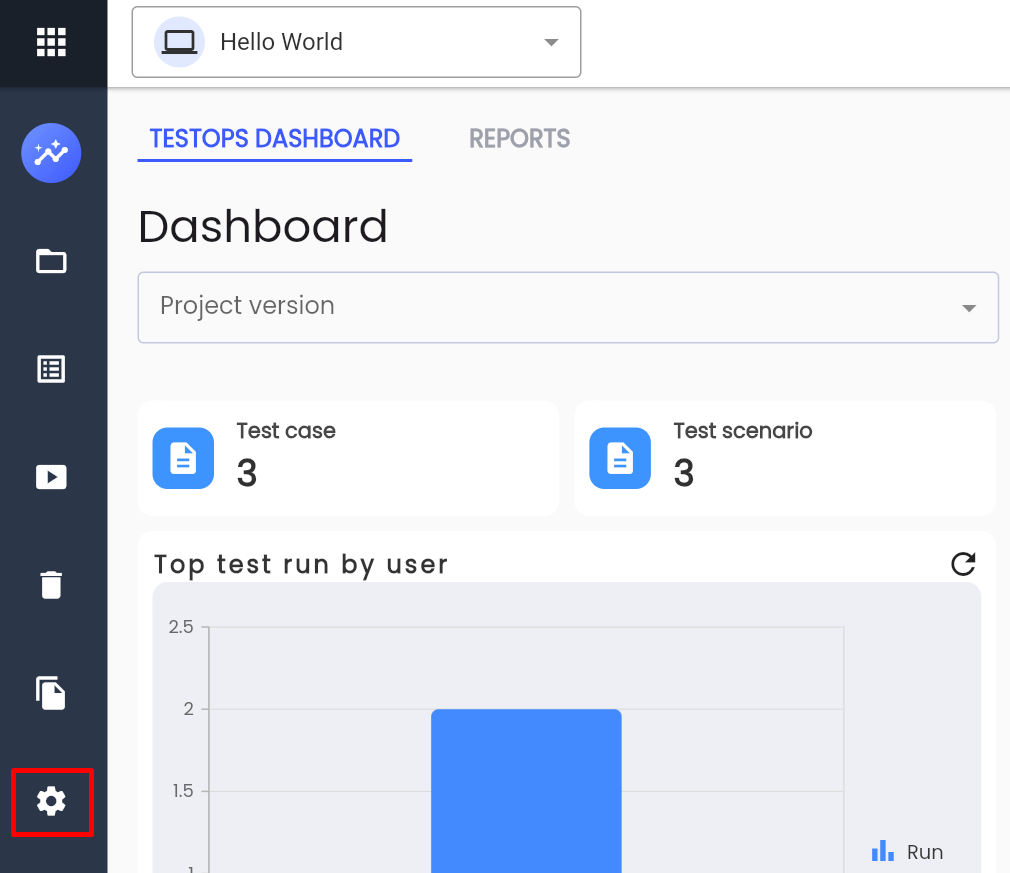The width and height of the screenshot is (1010, 873).
Task: Click the Test scenario document icon
Action: click(x=620, y=458)
